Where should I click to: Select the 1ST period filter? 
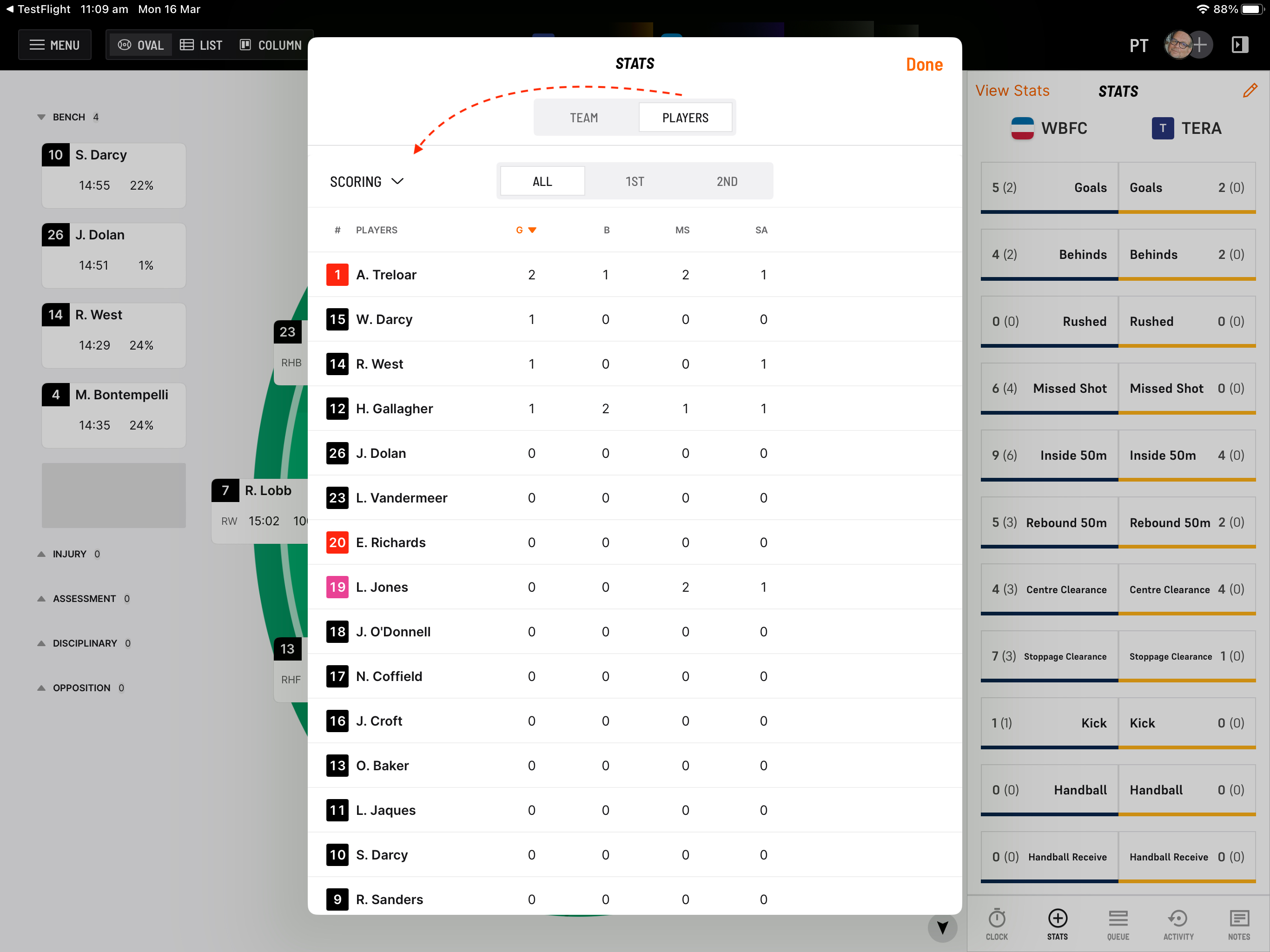(x=635, y=181)
